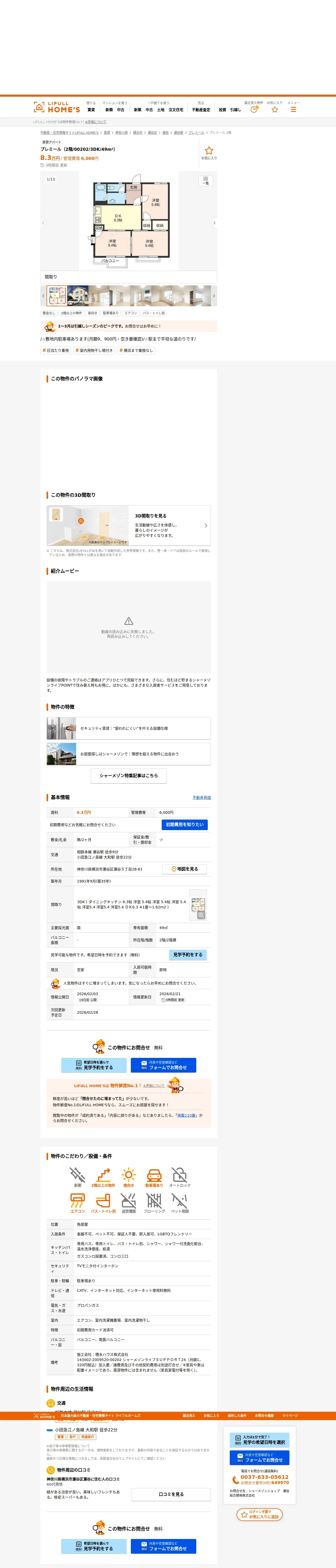Click the #日当たり重視 hashtag
This screenshot has height=1568, width=336.
pyautogui.click(x=55, y=351)
